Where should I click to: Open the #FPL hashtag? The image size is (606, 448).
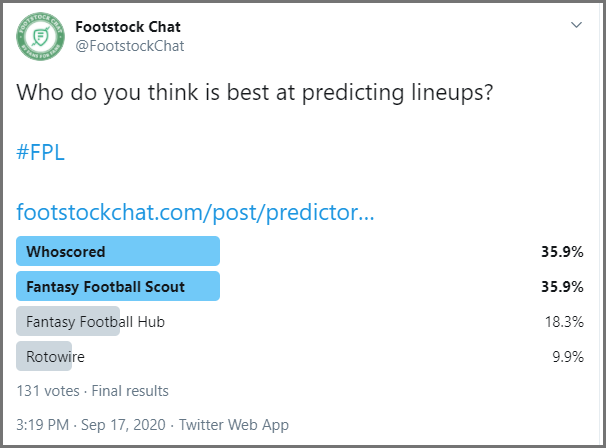40,152
